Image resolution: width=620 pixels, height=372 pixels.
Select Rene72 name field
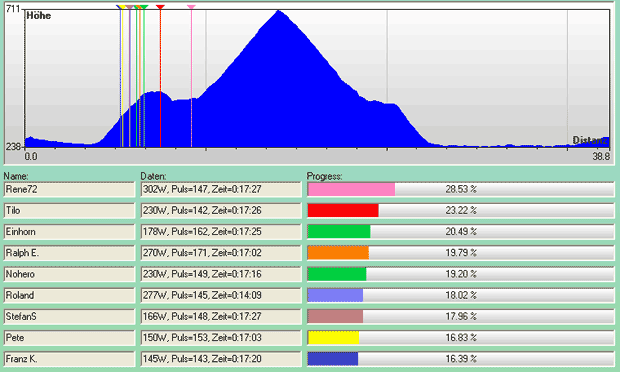pyautogui.click(x=70, y=189)
